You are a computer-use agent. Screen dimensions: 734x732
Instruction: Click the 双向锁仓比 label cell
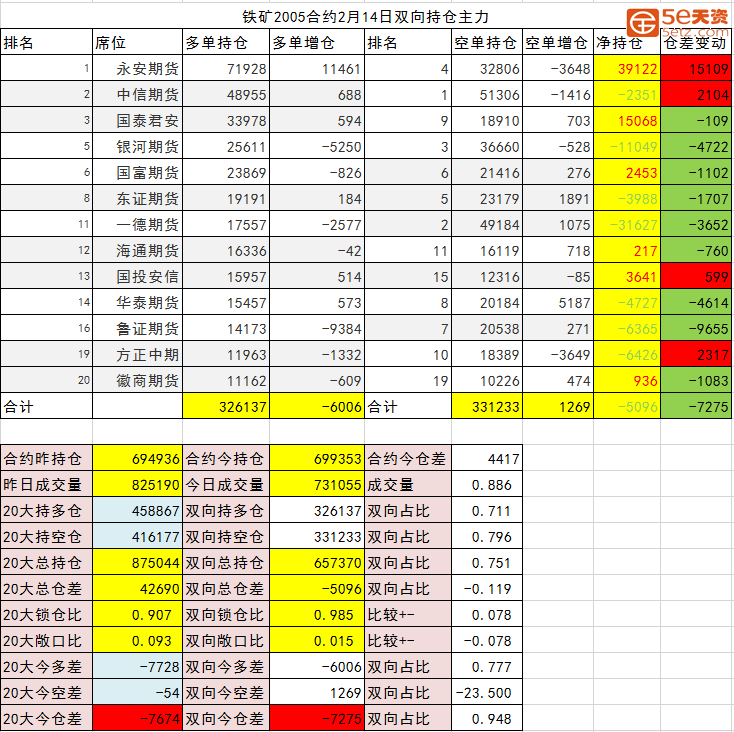227,615
